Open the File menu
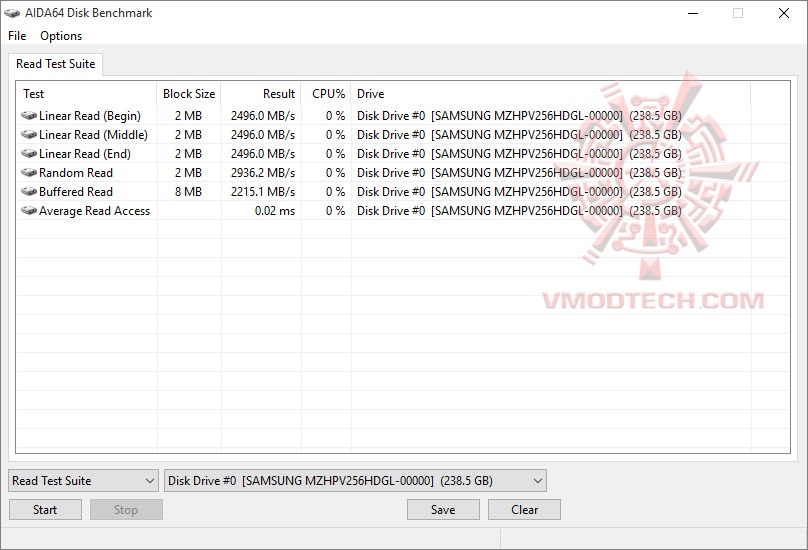Image resolution: width=808 pixels, height=550 pixels. pos(17,36)
